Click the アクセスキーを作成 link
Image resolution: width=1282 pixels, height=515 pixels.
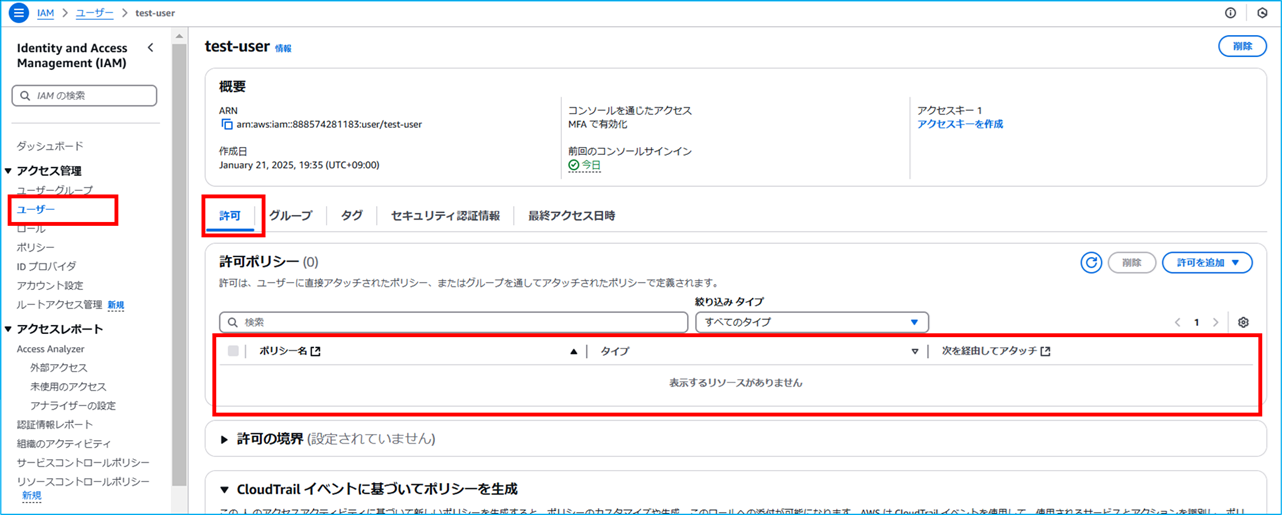pyautogui.click(x=960, y=125)
